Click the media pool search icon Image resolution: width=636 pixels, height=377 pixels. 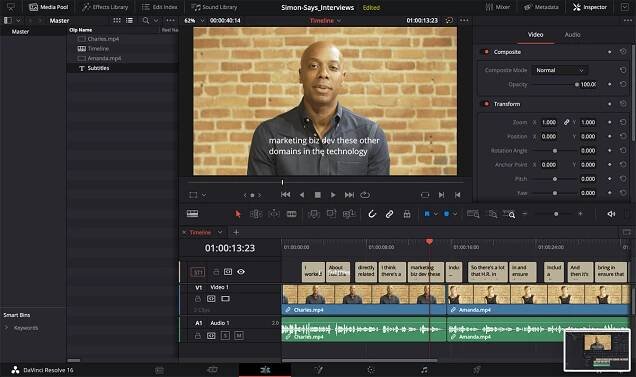[x=146, y=20]
